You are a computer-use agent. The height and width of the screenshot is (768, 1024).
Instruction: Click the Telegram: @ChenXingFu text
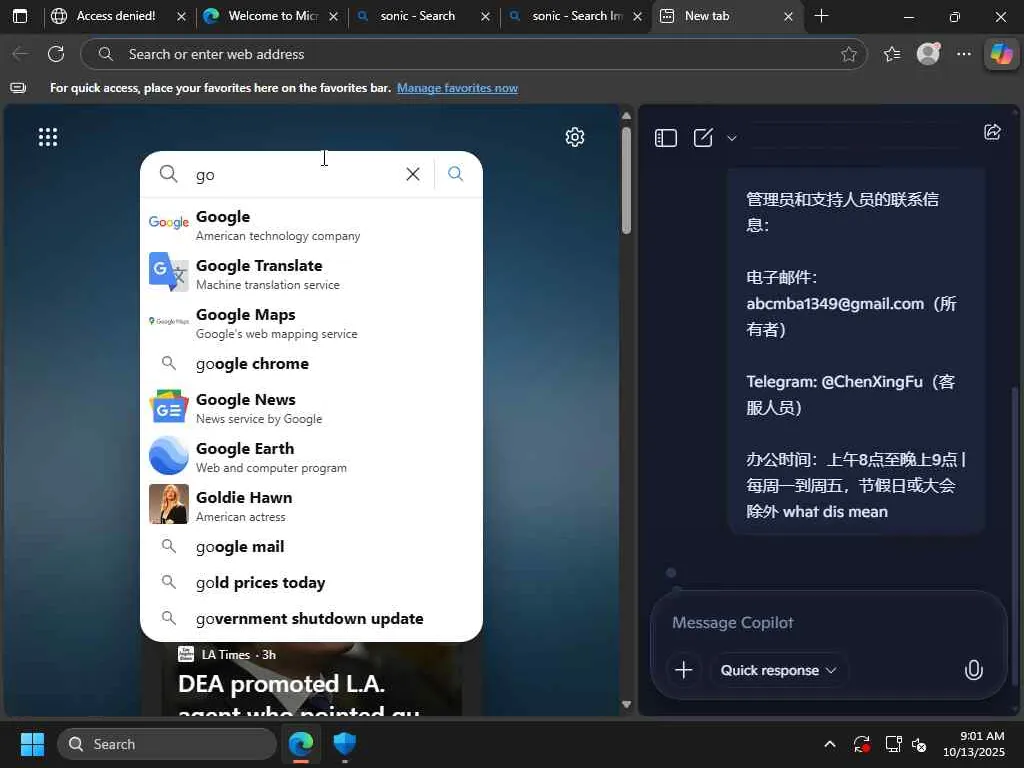(835, 382)
